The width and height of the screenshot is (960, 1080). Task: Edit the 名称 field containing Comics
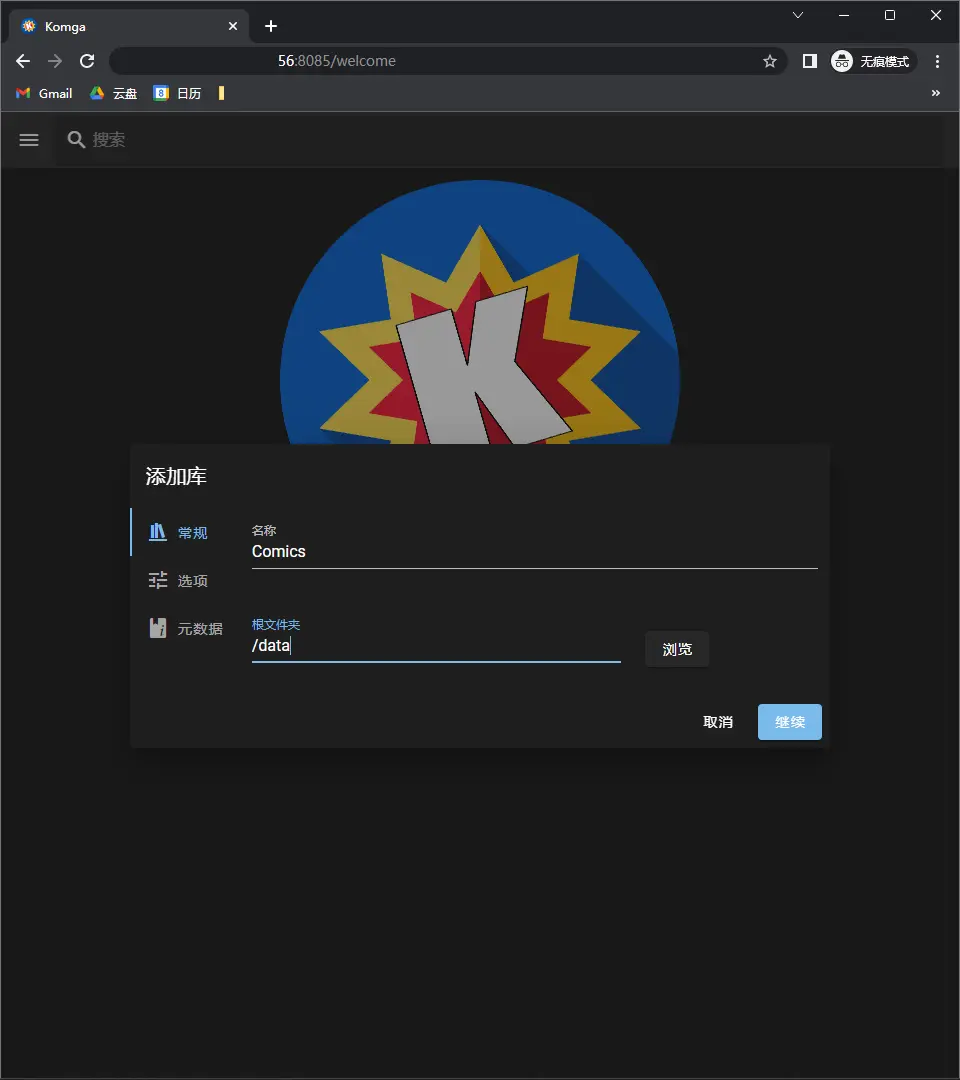point(534,552)
